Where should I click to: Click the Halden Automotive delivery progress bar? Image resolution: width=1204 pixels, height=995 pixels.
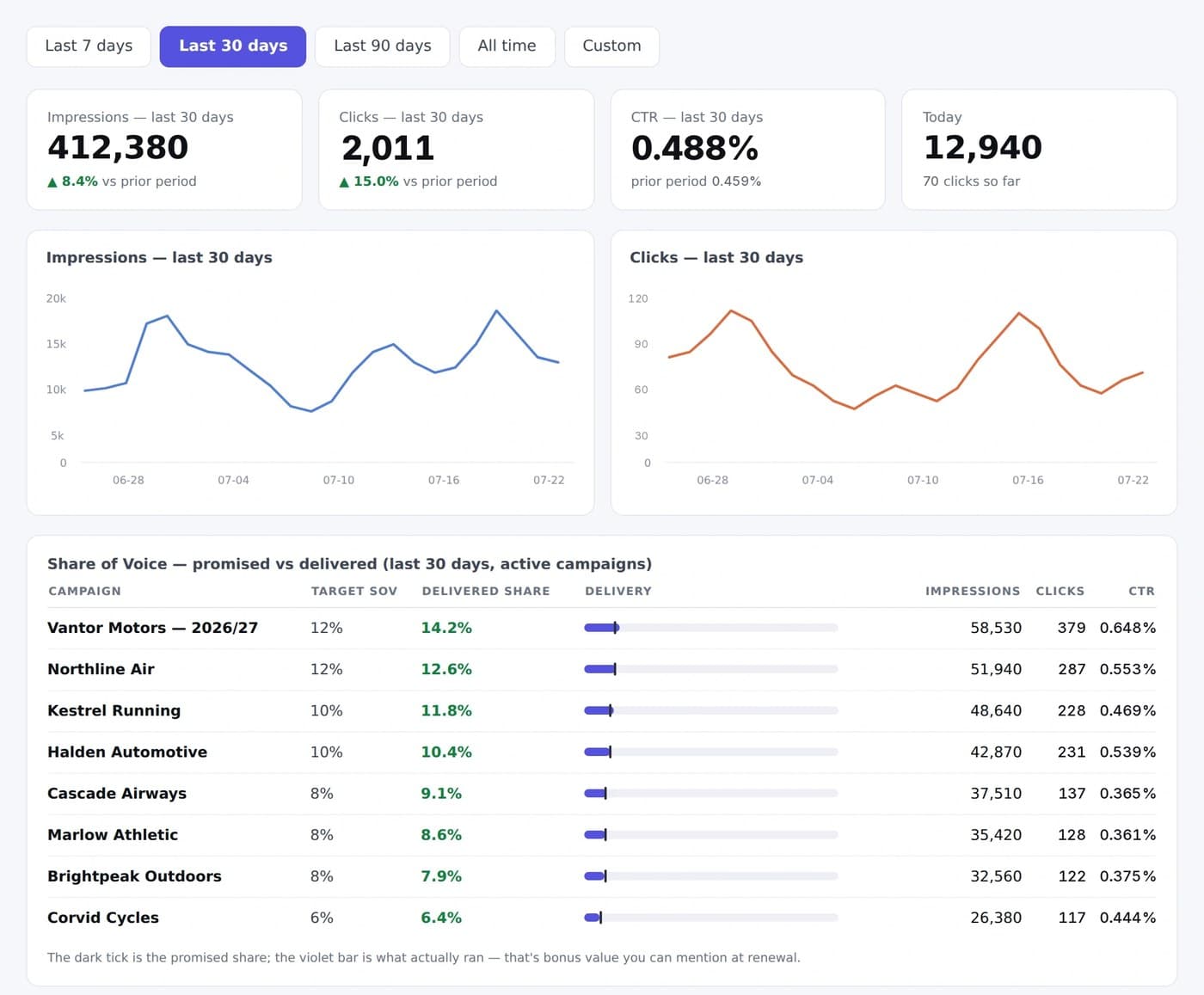tap(711, 752)
